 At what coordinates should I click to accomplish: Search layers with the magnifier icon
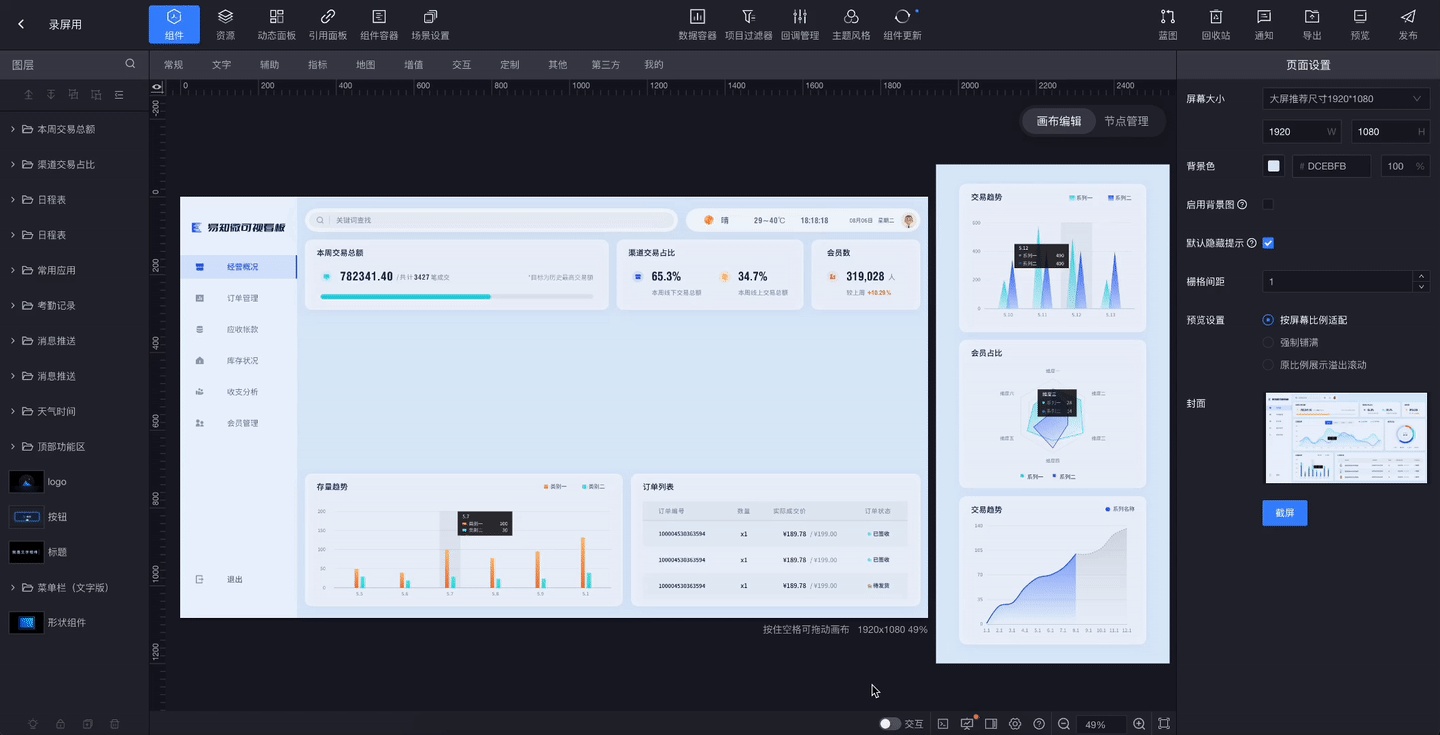click(130, 64)
